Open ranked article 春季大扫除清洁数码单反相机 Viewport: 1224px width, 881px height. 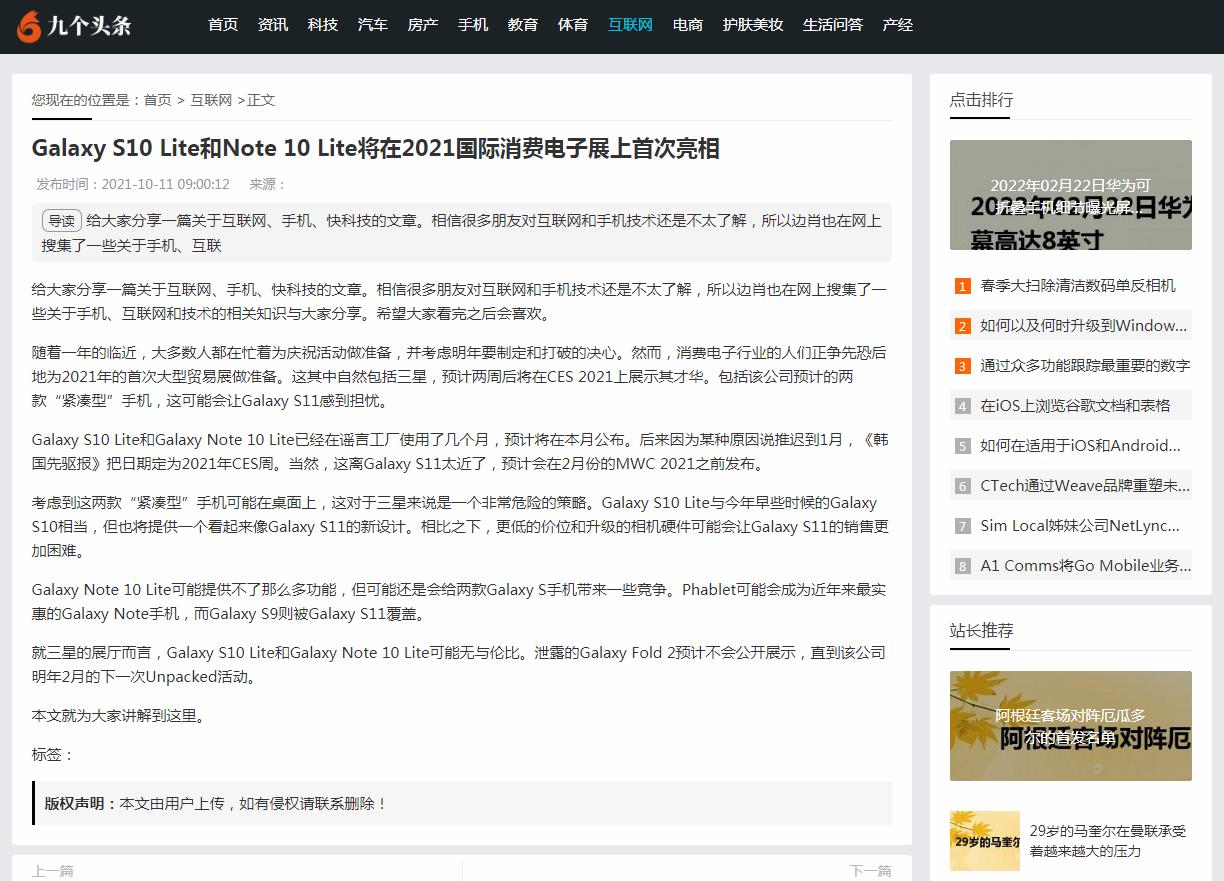click(x=1078, y=285)
